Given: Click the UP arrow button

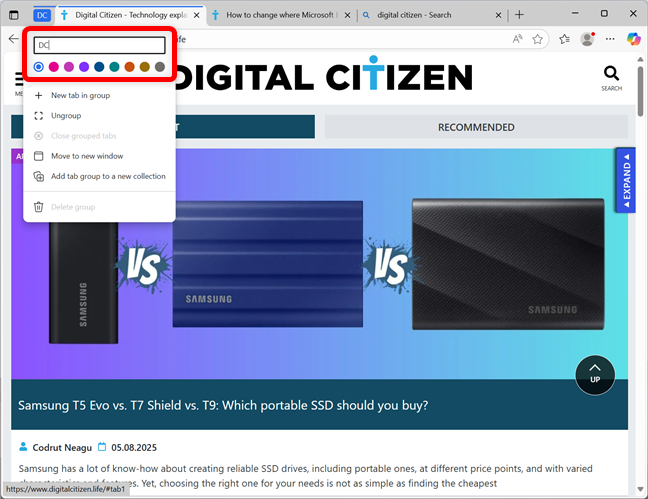Looking at the screenshot, I should [x=595, y=375].
